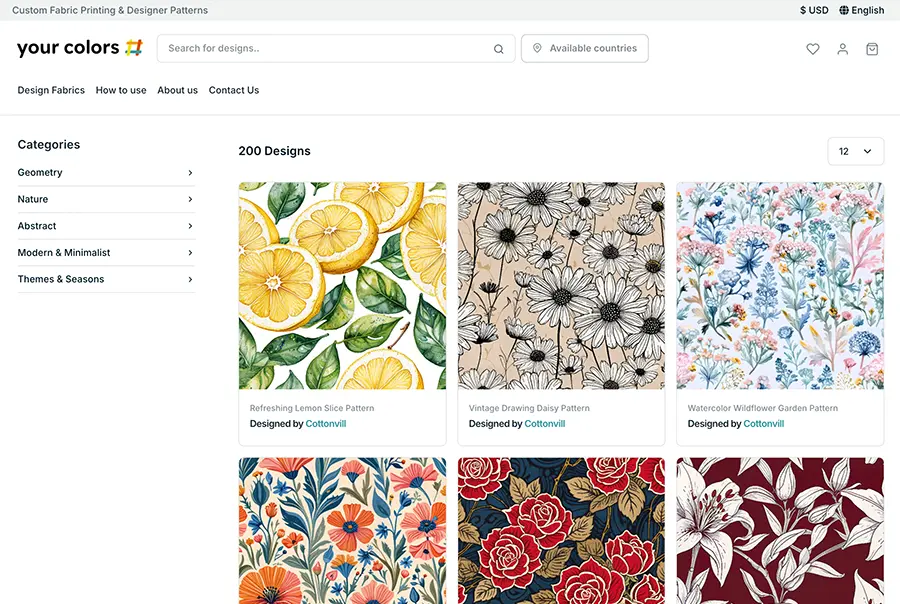
Task: Open the wishlist heart icon
Action: pos(812,49)
